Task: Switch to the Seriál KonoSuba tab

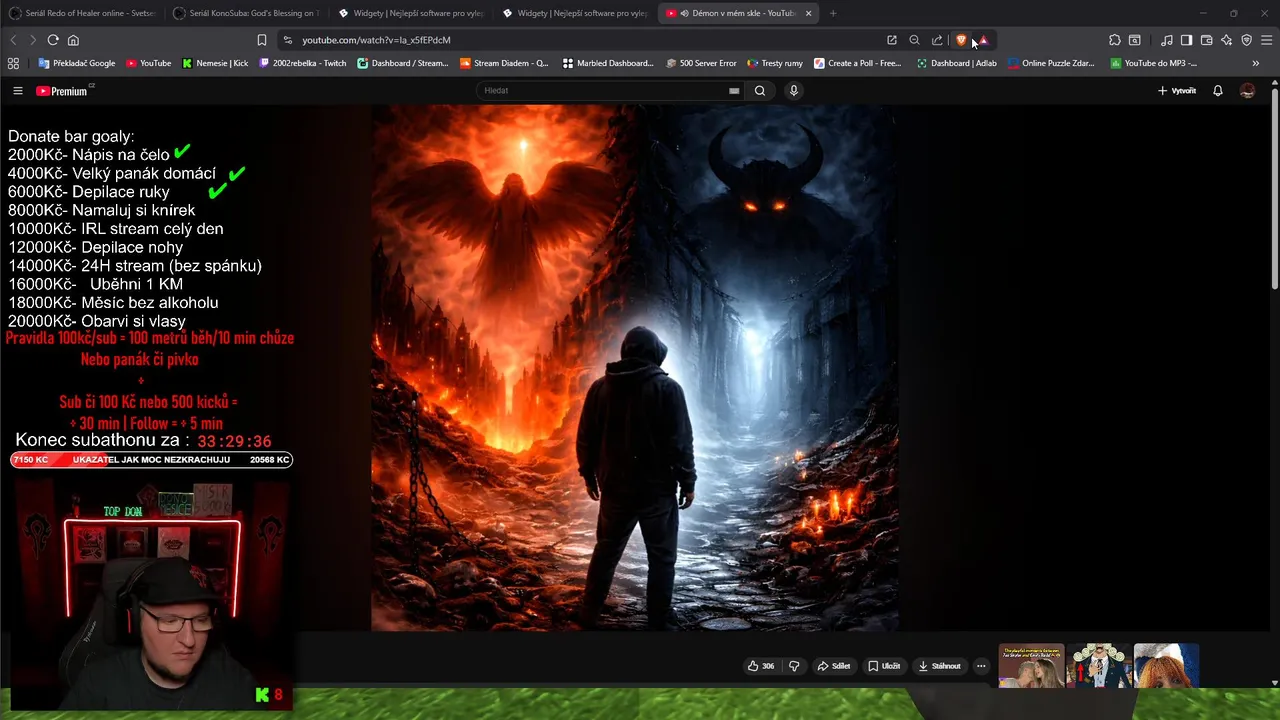Action: (246, 13)
